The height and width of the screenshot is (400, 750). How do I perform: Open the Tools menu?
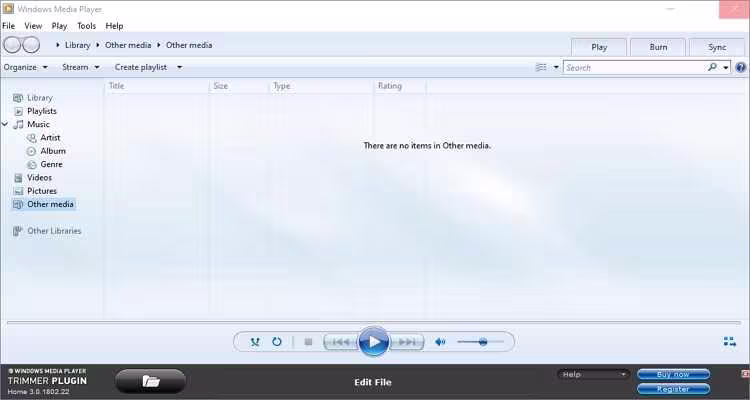[87, 26]
